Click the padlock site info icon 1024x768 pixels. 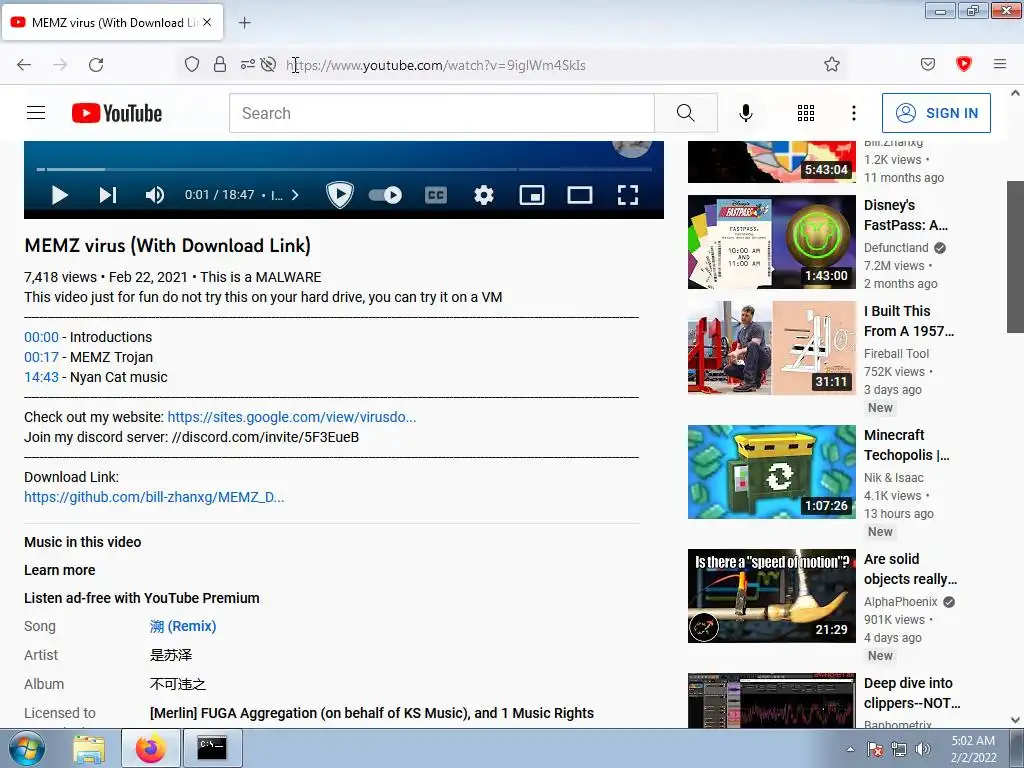pos(220,64)
